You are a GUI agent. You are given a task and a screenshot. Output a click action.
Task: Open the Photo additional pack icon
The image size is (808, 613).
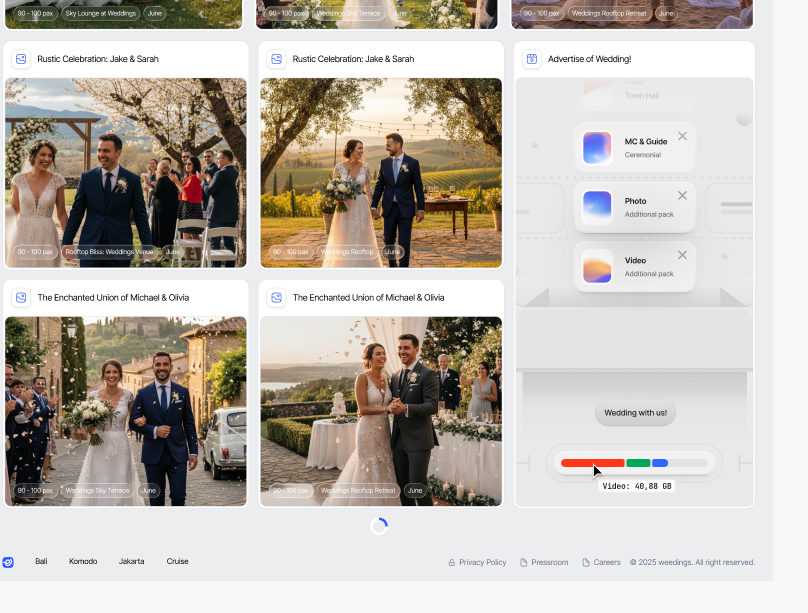[x=596, y=207]
